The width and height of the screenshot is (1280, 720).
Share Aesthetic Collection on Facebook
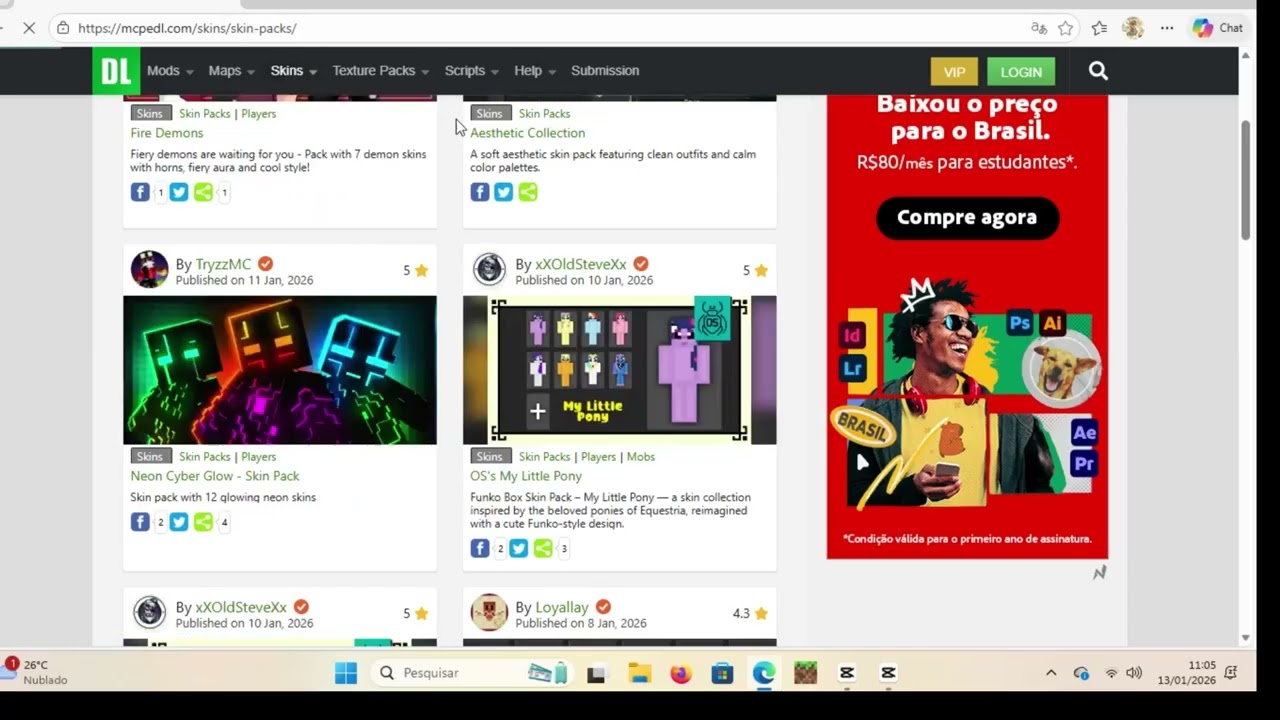click(480, 192)
